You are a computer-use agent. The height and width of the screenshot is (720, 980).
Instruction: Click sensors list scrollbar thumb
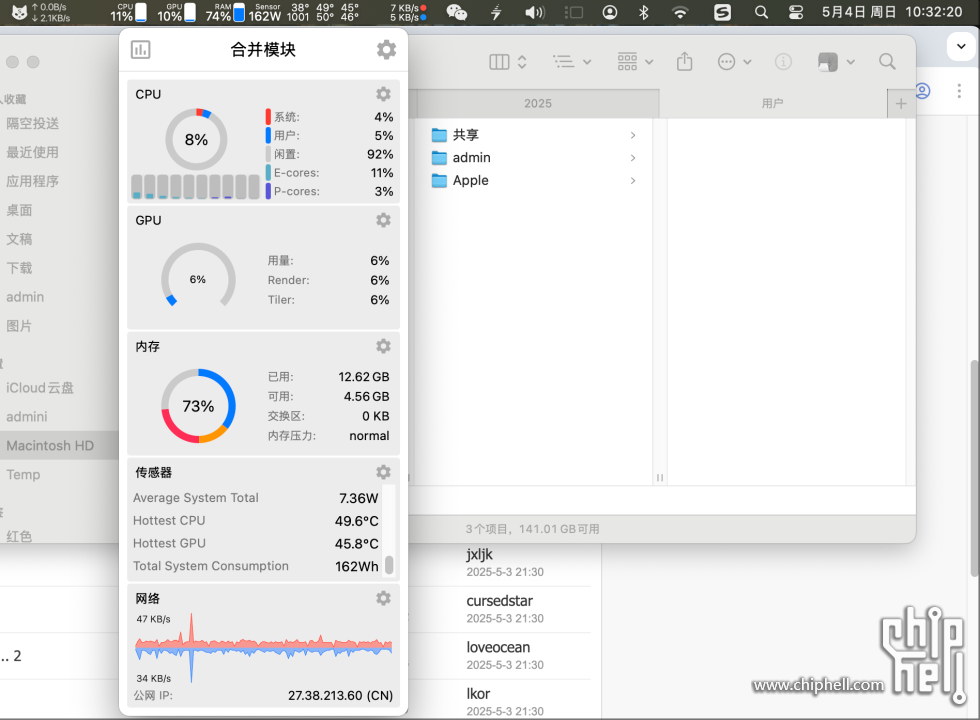coord(389,565)
